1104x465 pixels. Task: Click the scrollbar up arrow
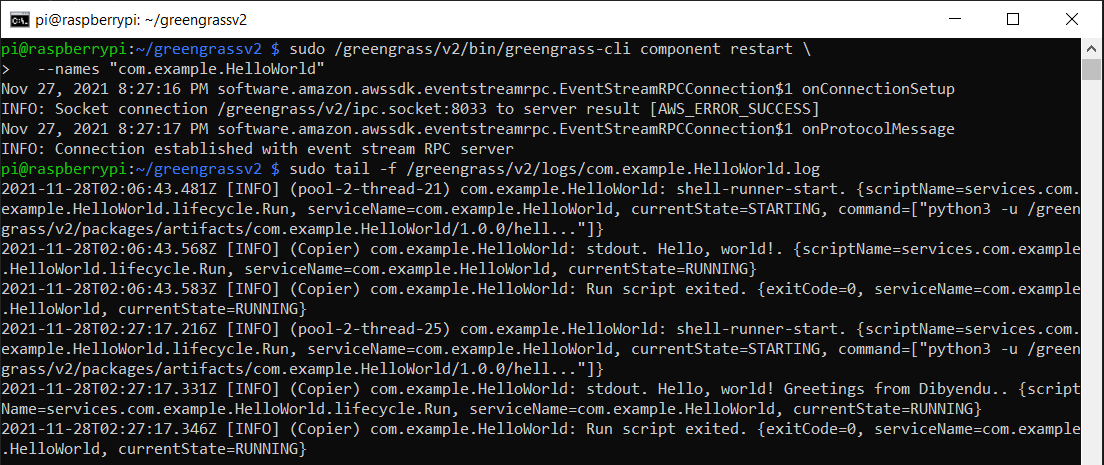point(1091,49)
